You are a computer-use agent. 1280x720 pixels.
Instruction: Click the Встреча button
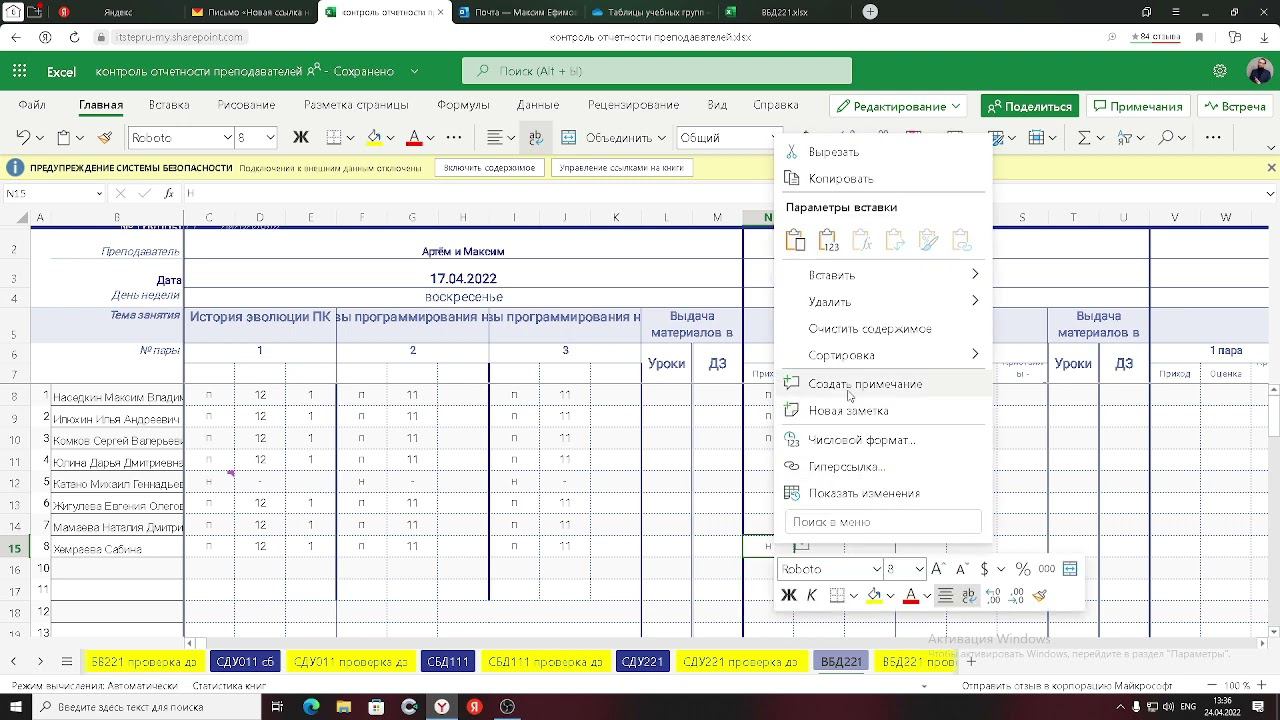tap(1236, 106)
